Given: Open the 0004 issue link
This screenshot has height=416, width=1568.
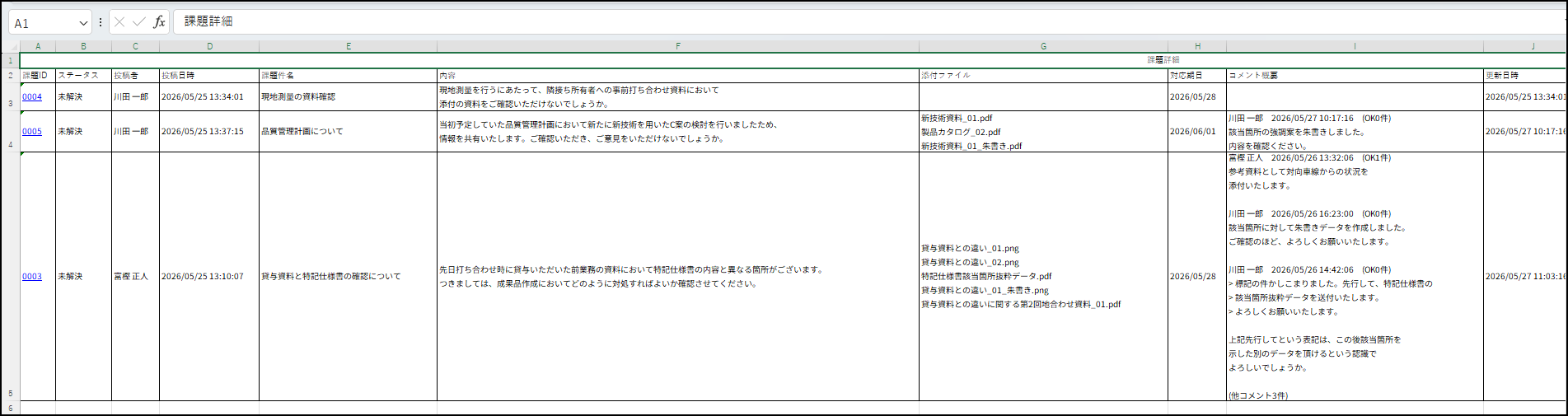Looking at the screenshot, I should [32, 97].
